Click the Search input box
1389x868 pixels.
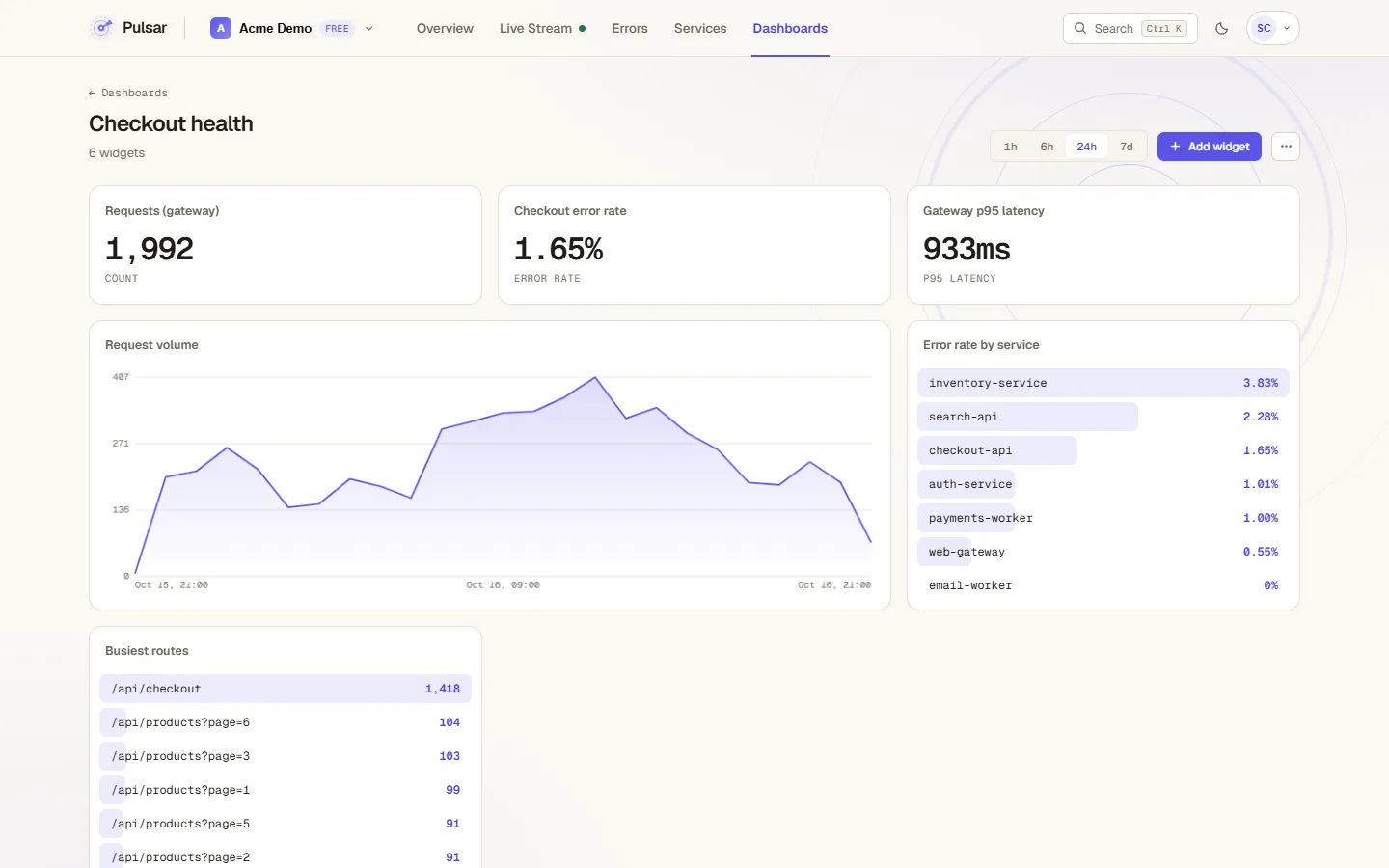(x=1130, y=28)
